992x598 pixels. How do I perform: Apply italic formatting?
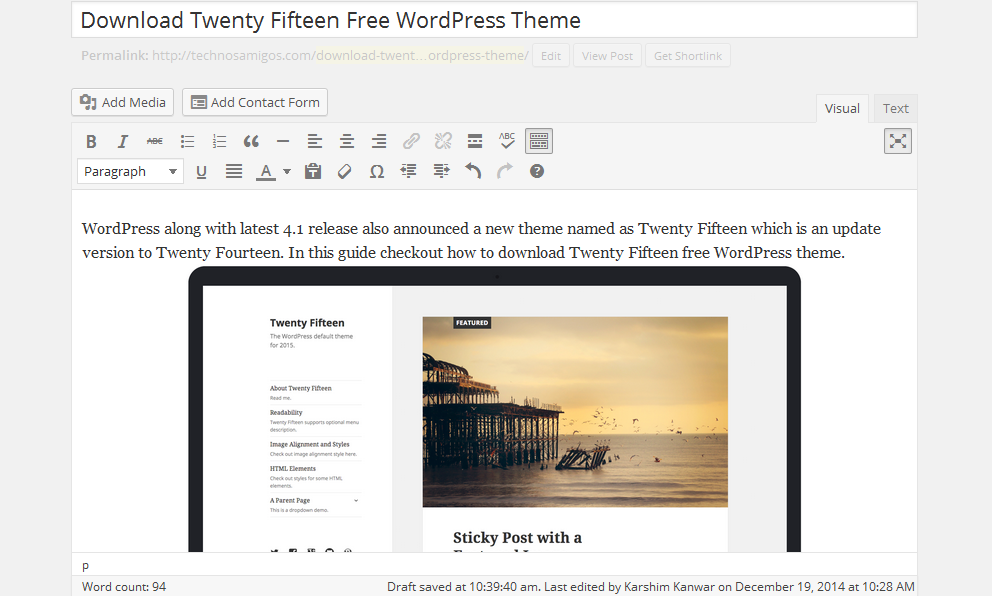[123, 142]
